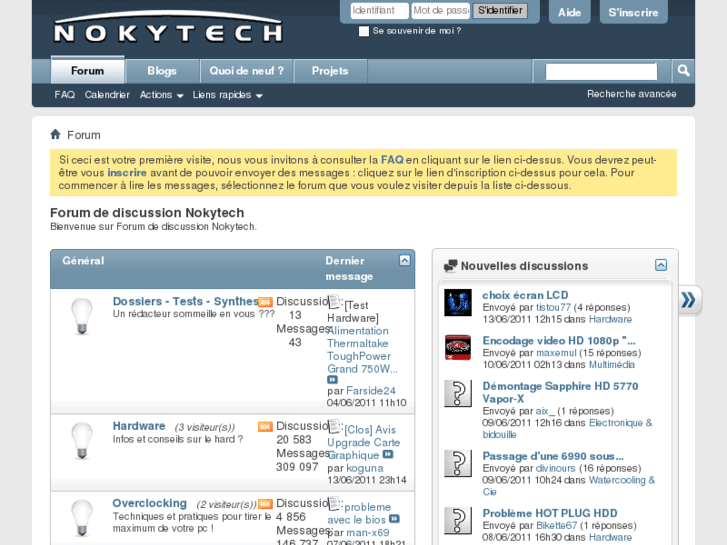The height and width of the screenshot is (545, 727).
Task: Open Actions dropdown menu
Action: (161, 95)
